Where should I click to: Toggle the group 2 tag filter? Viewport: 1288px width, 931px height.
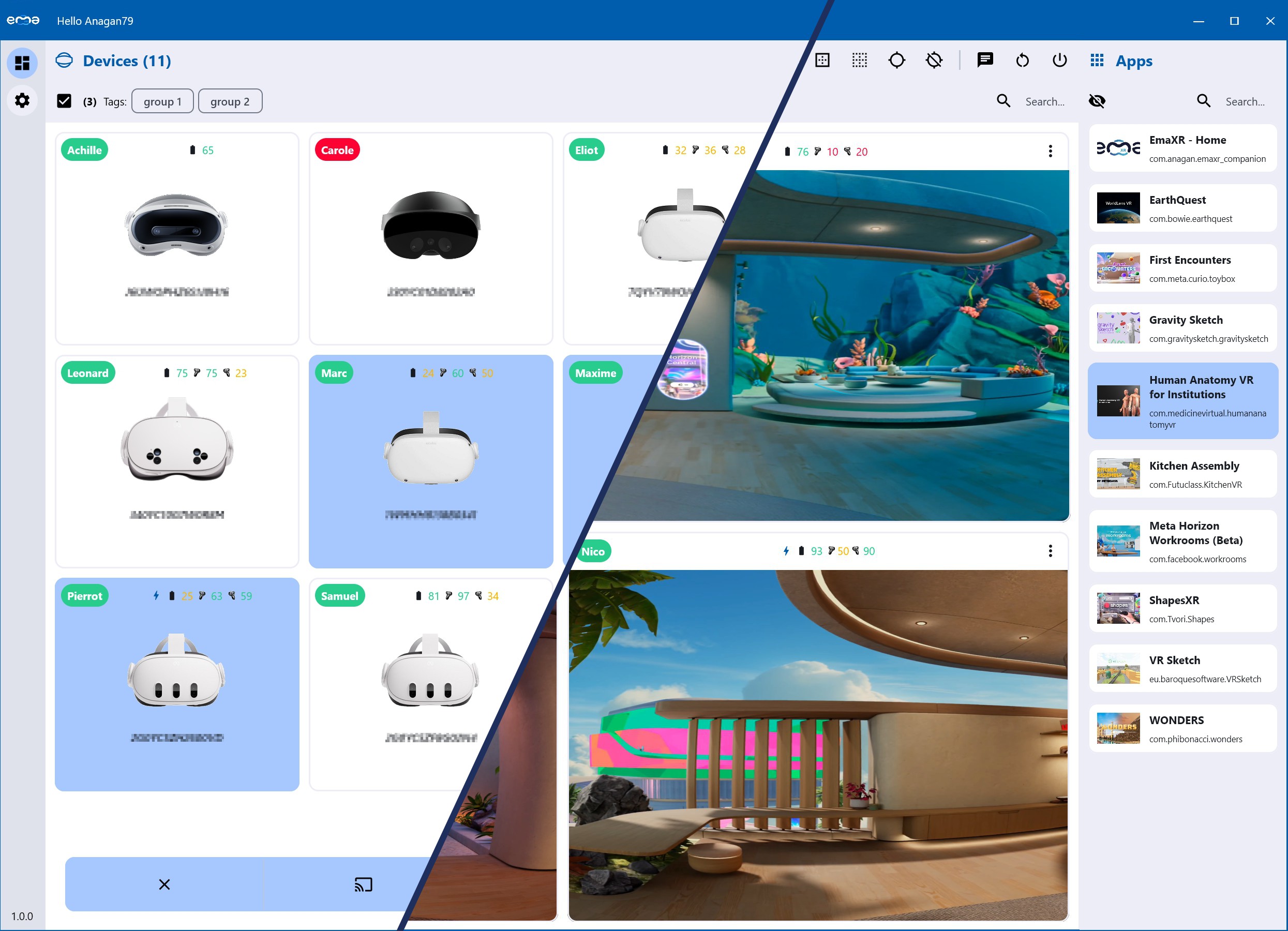pos(230,101)
